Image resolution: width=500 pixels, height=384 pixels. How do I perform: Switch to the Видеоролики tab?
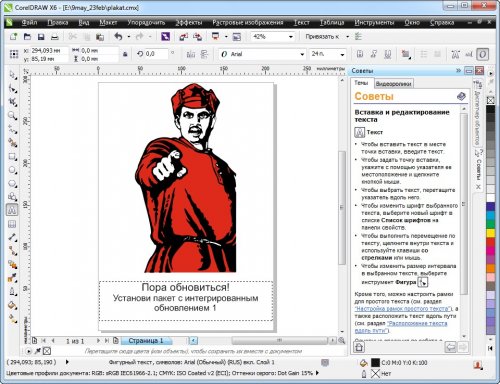pos(393,84)
